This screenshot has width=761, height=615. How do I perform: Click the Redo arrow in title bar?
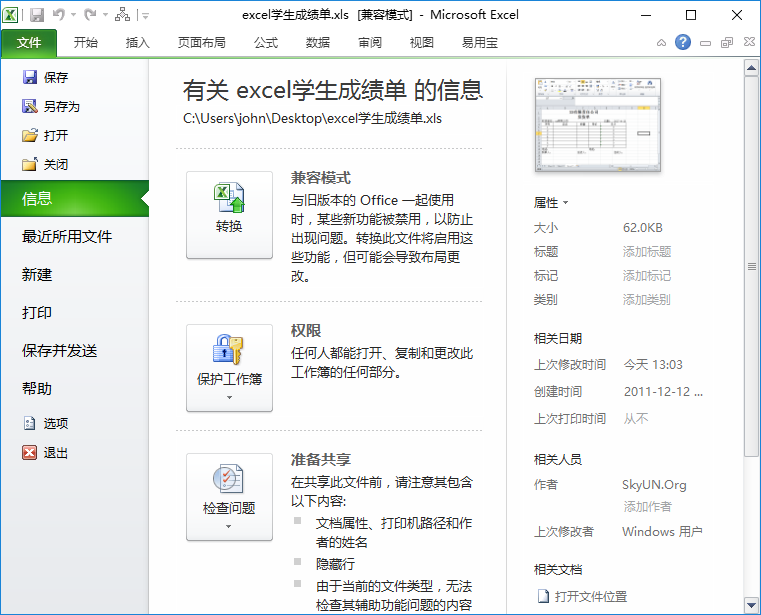tap(90, 15)
